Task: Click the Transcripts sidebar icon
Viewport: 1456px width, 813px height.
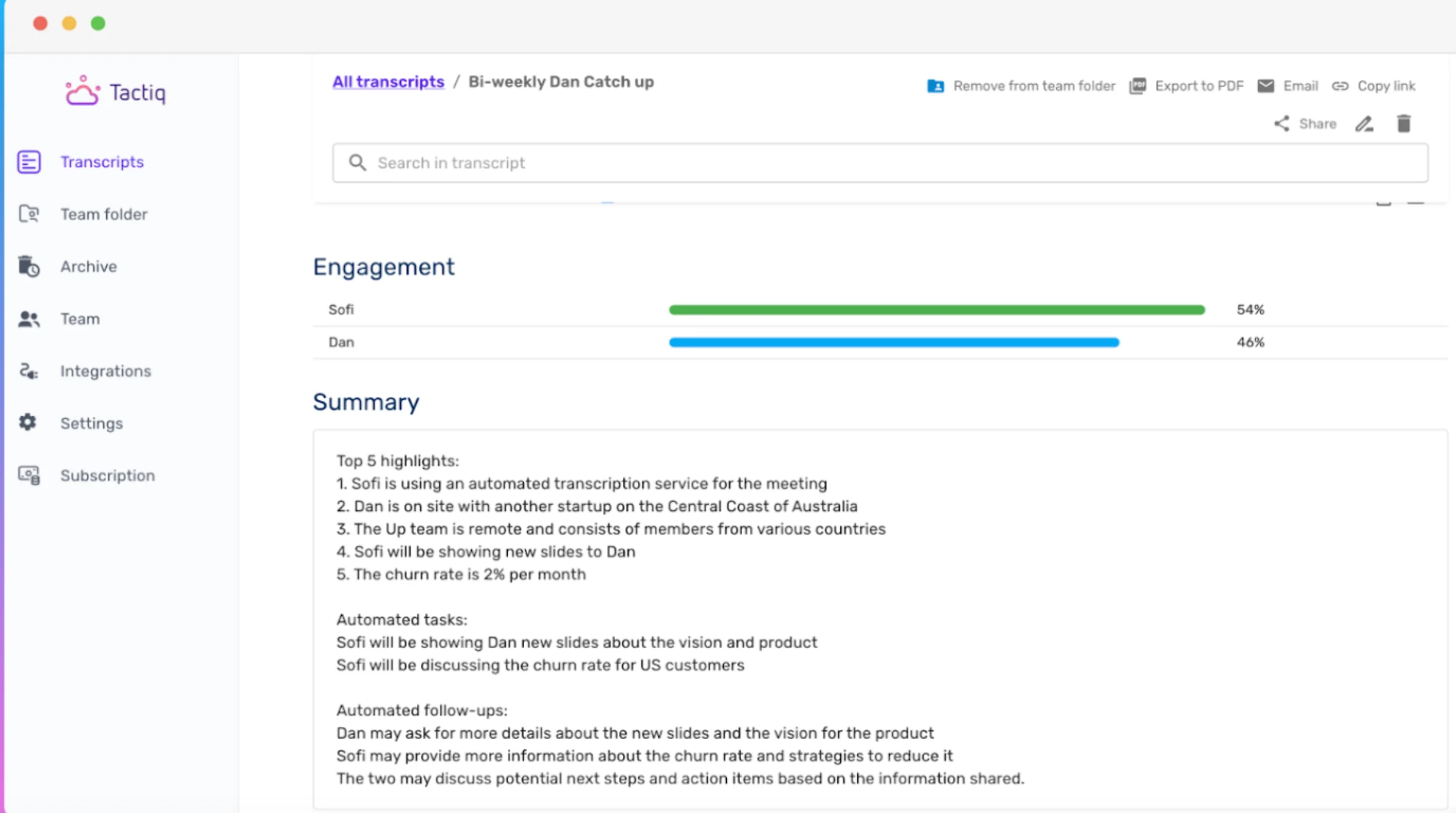Action: tap(29, 162)
